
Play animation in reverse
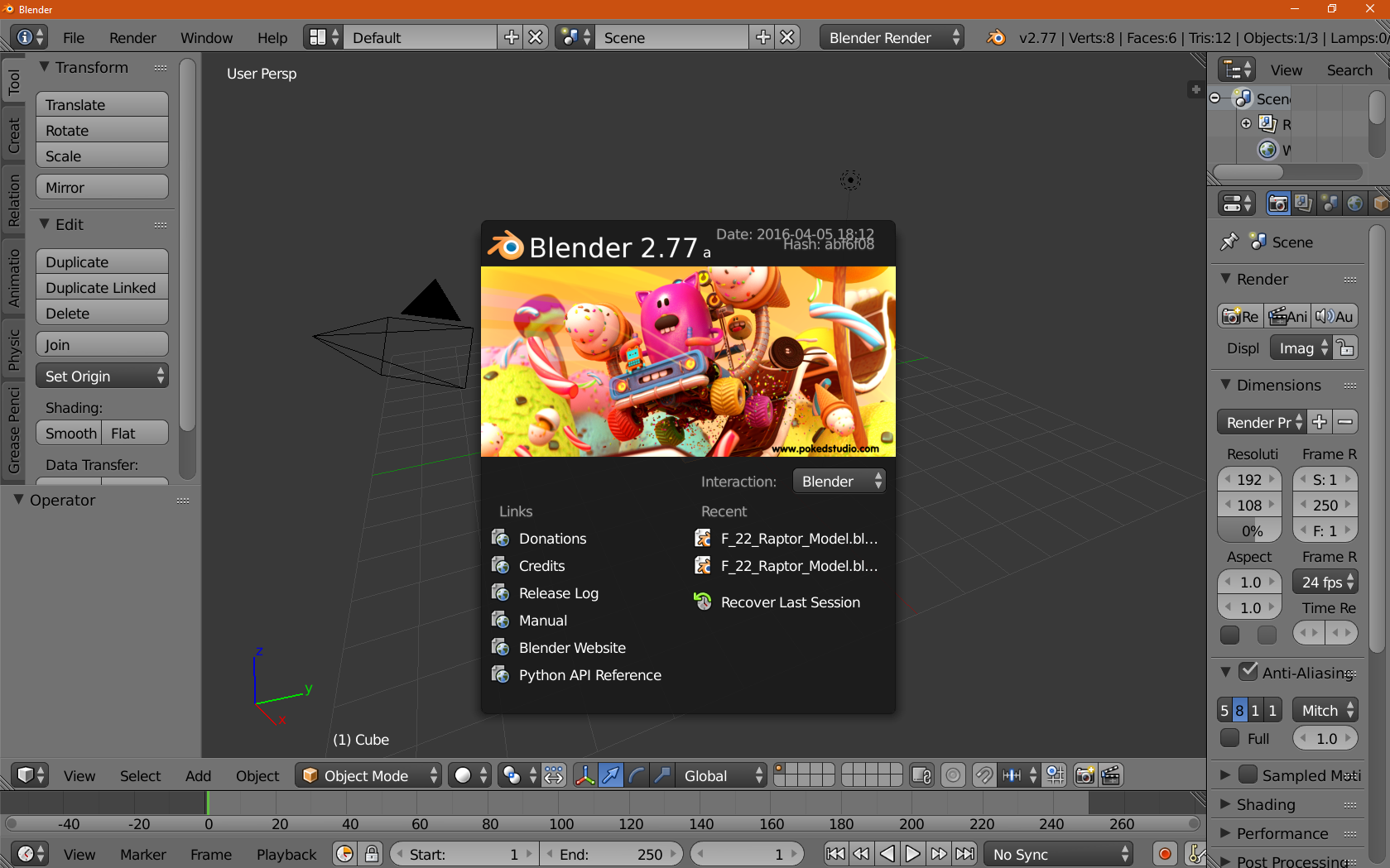tap(887, 854)
